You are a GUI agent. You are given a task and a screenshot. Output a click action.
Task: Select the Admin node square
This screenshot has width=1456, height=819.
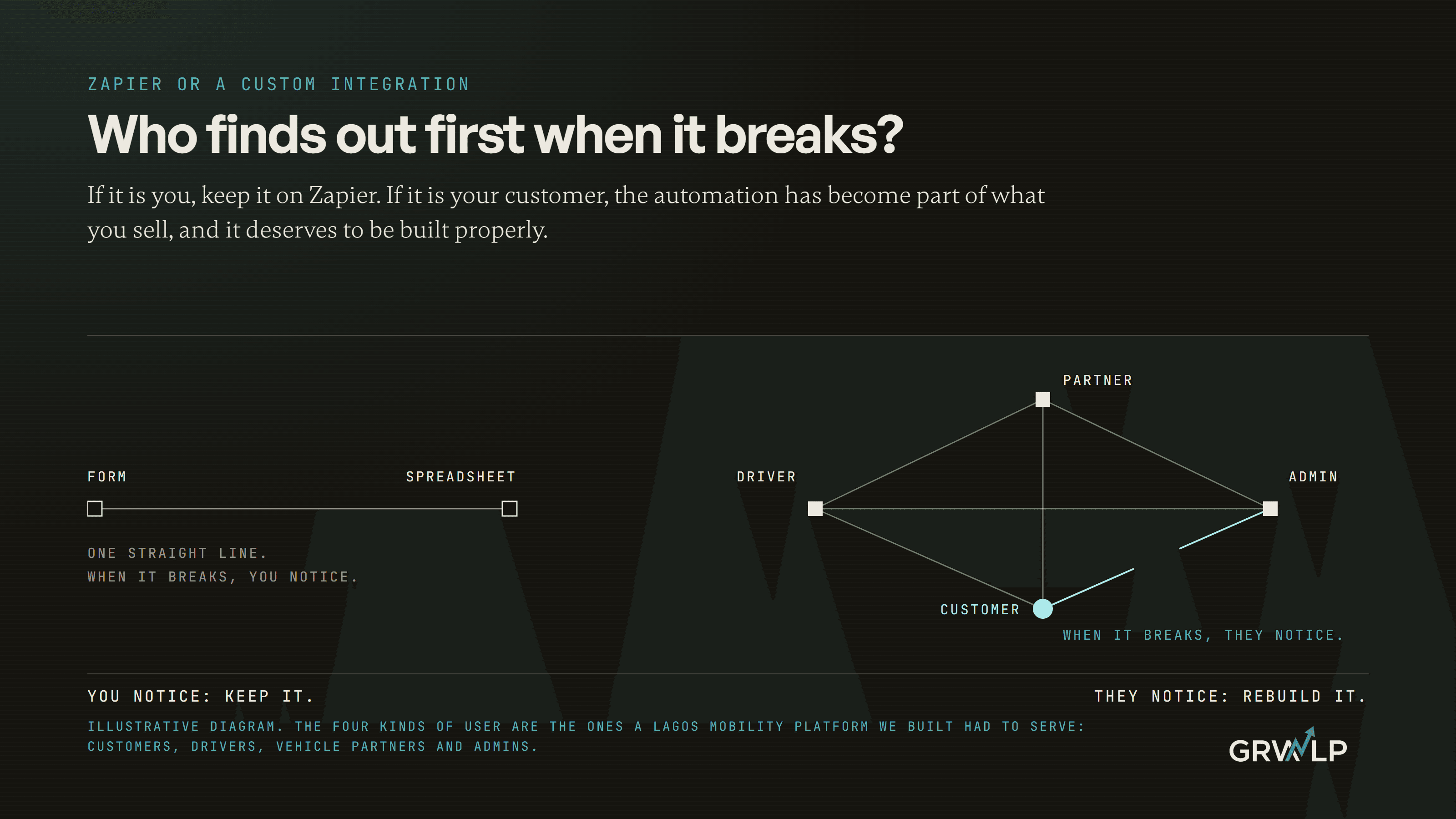coord(1270,509)
